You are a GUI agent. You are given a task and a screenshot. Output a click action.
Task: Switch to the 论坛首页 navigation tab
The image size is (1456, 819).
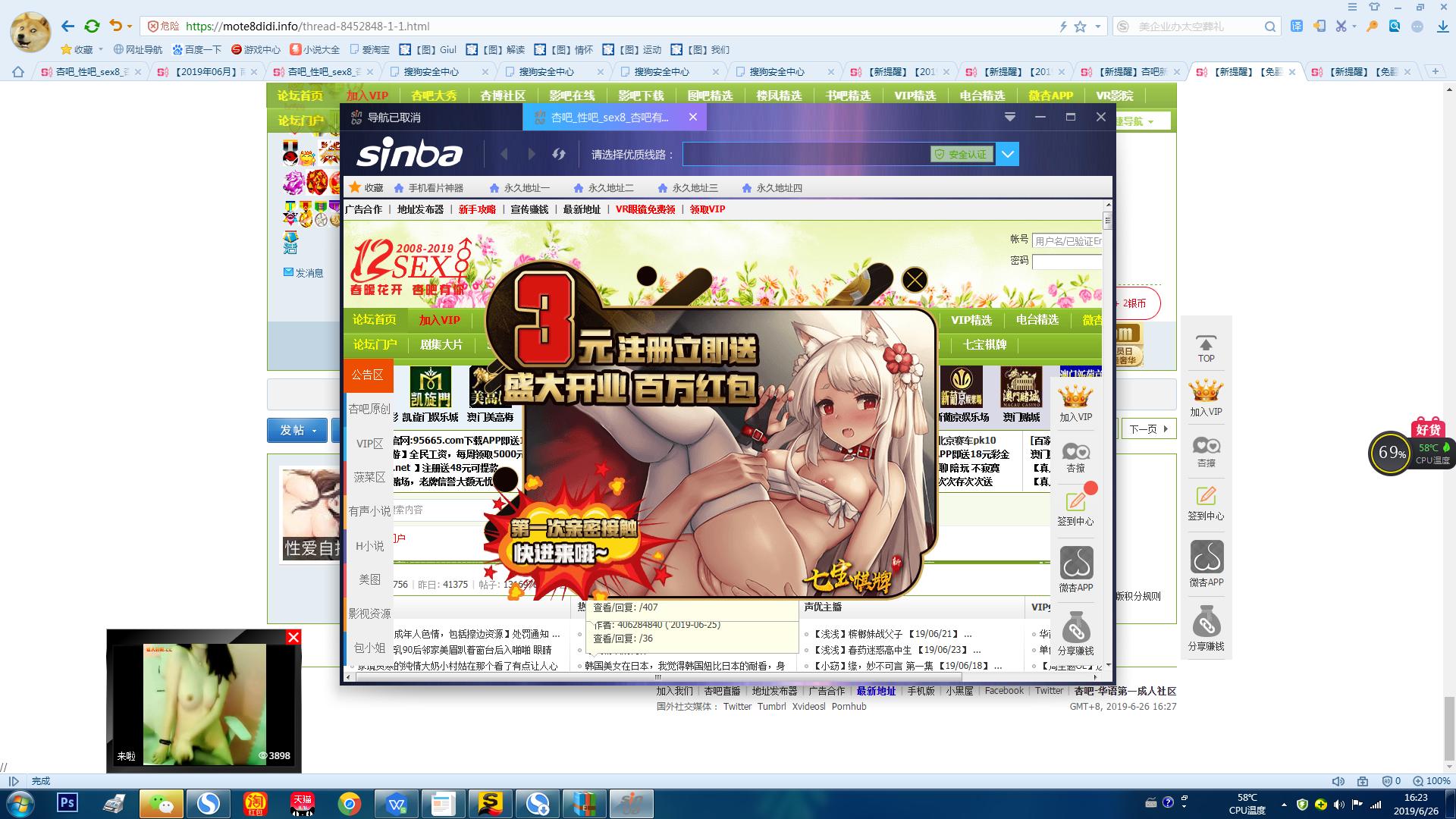pos(299,96)
